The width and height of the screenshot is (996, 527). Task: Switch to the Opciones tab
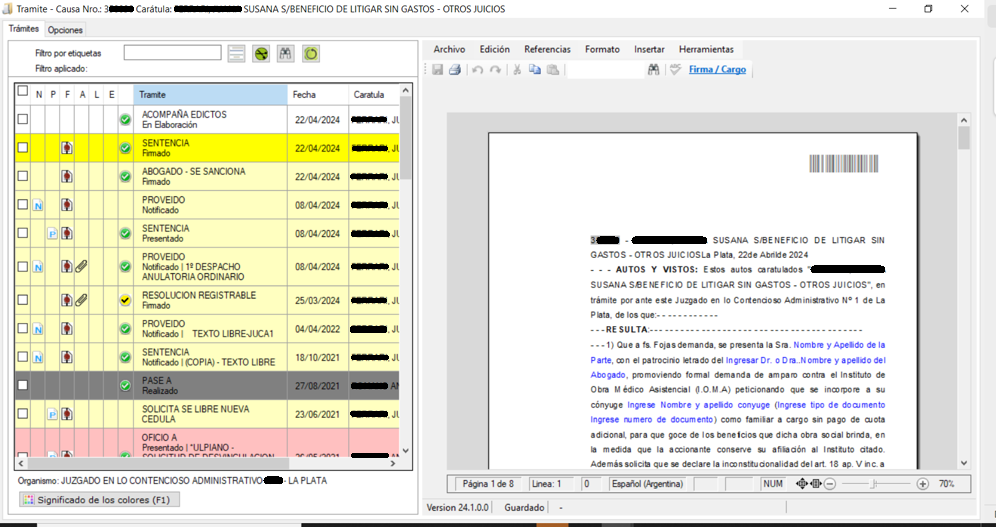[x=66, y=30]
